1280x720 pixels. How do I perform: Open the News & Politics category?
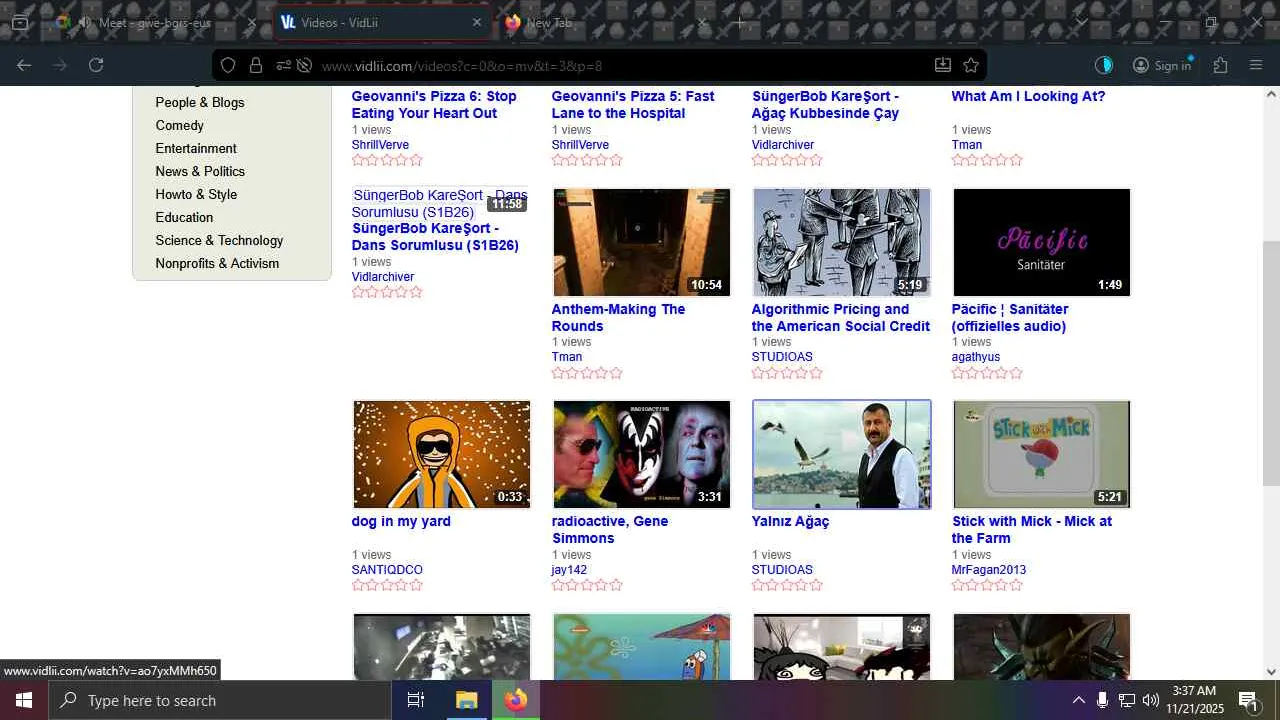pos(200,171)
